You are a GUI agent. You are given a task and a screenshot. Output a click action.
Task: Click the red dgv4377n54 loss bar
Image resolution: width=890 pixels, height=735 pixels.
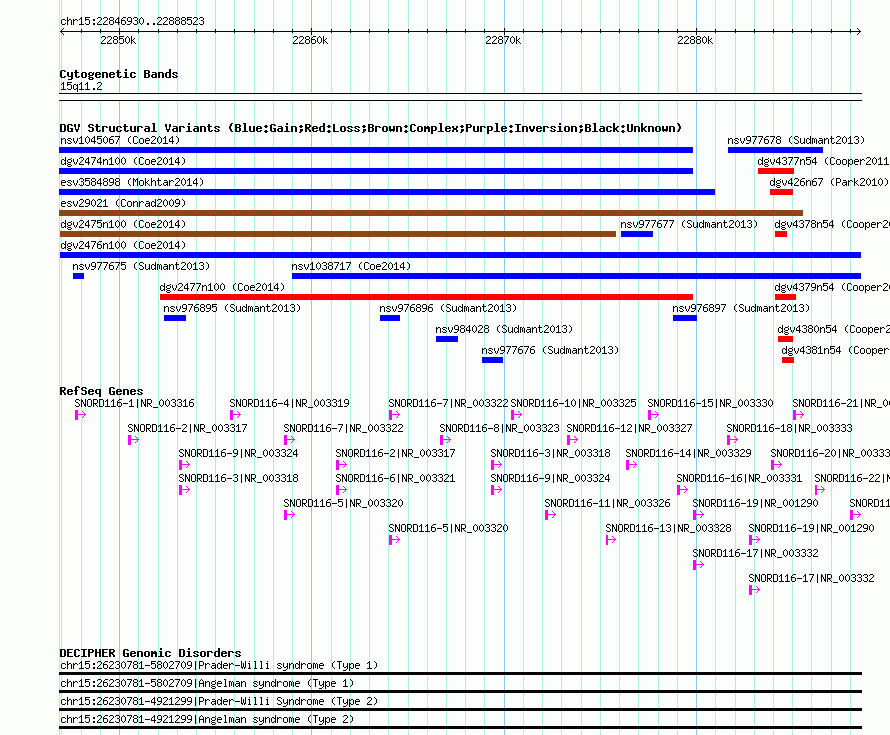point(776,171)
